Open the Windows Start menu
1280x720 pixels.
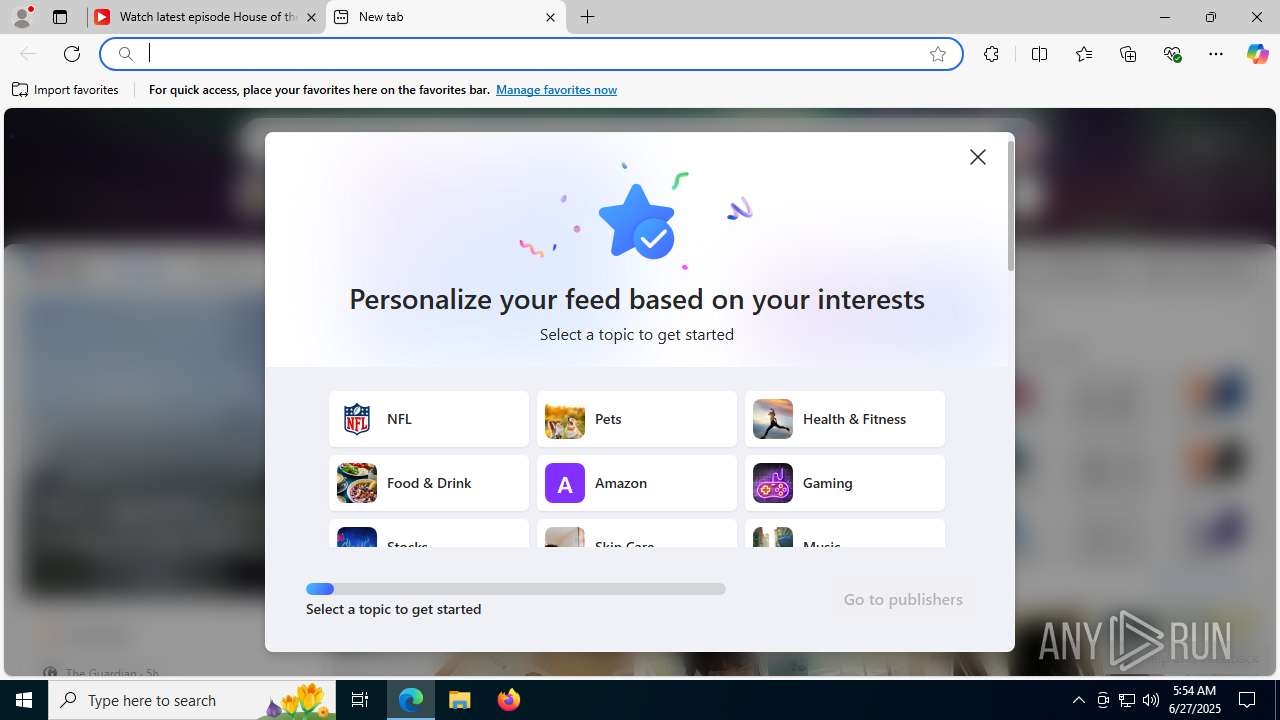click(24, 700)
